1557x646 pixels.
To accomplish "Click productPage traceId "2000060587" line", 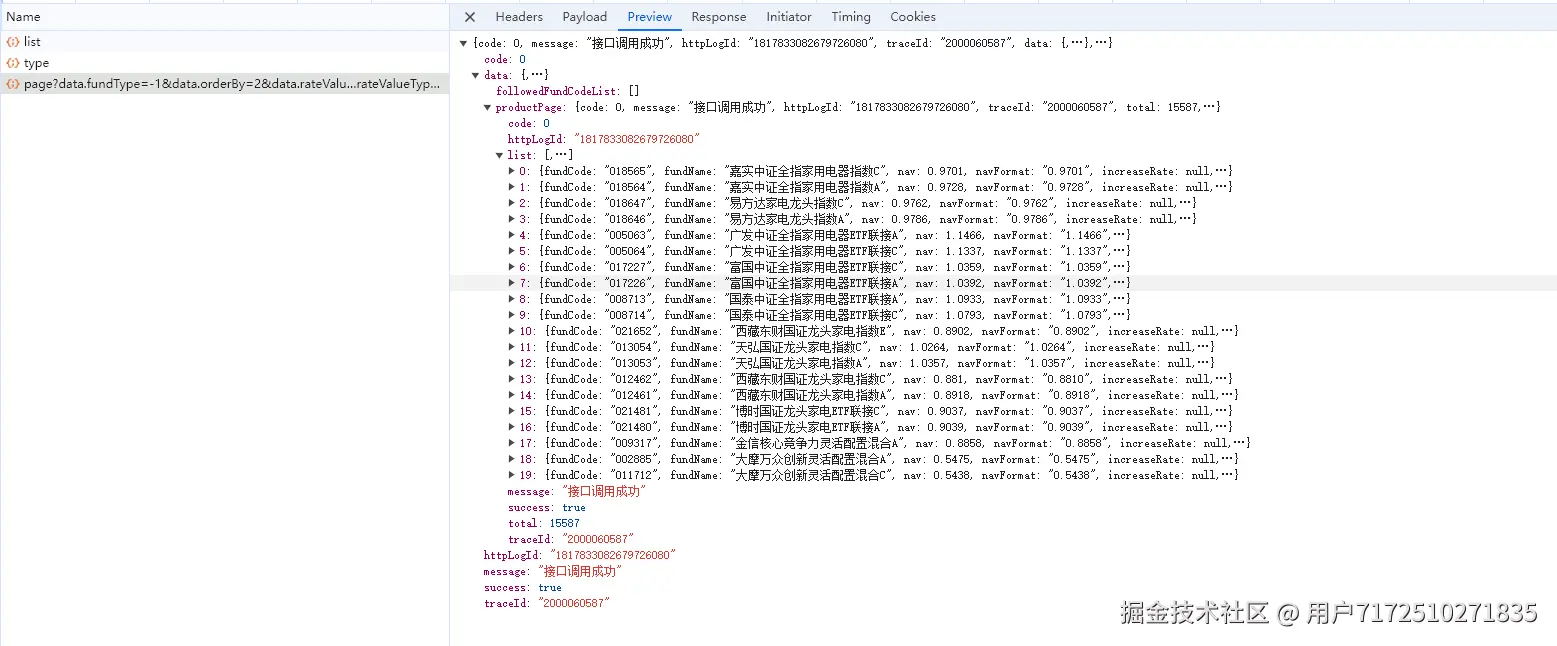I will [571, 540].
